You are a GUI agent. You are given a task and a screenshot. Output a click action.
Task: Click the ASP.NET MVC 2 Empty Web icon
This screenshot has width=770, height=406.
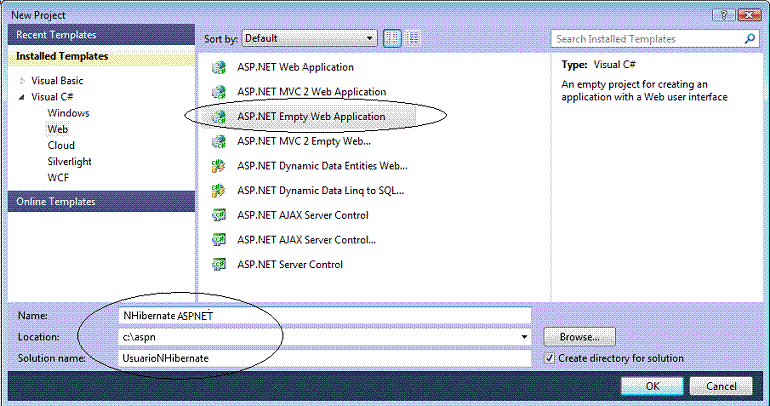219,141
